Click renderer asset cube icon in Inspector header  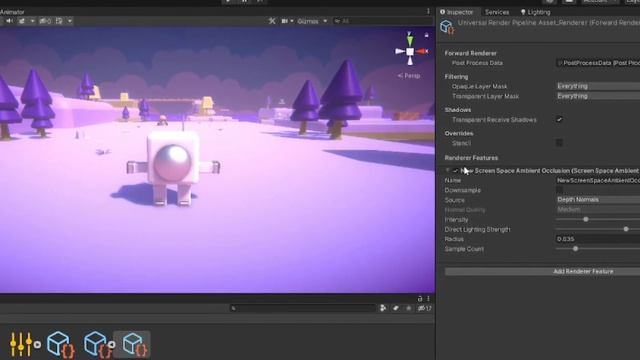[447, 27]
